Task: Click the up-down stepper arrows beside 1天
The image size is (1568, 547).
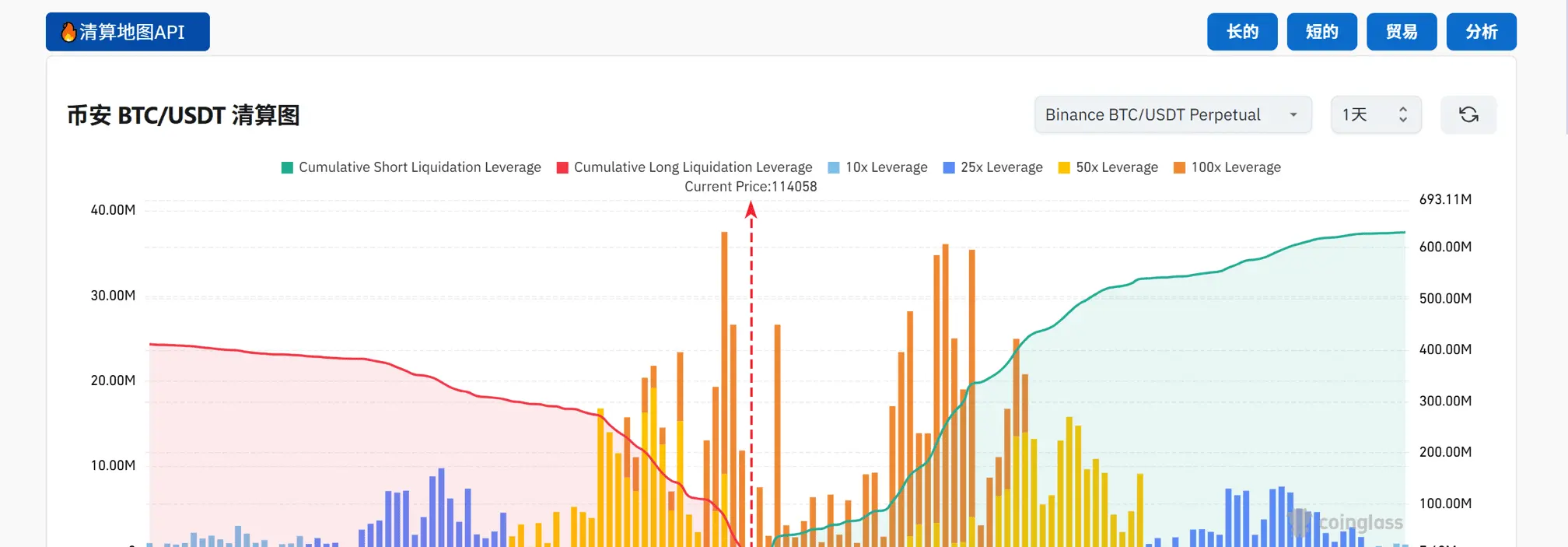Action: click(1403, 114)
